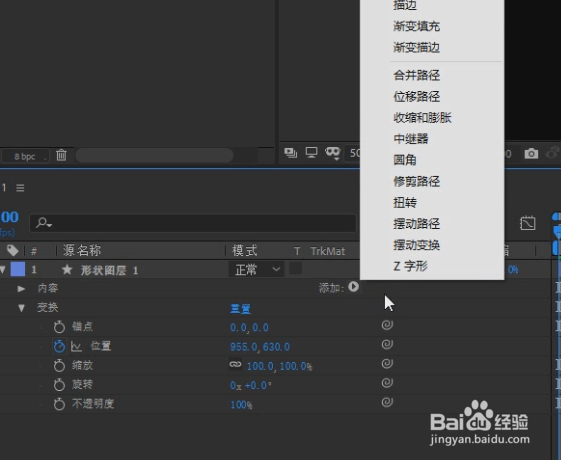561x460 pixels.
Task: Toggle the constrain proportions link for 缩放
Action: pyautogui.click(x=235, y=364)
